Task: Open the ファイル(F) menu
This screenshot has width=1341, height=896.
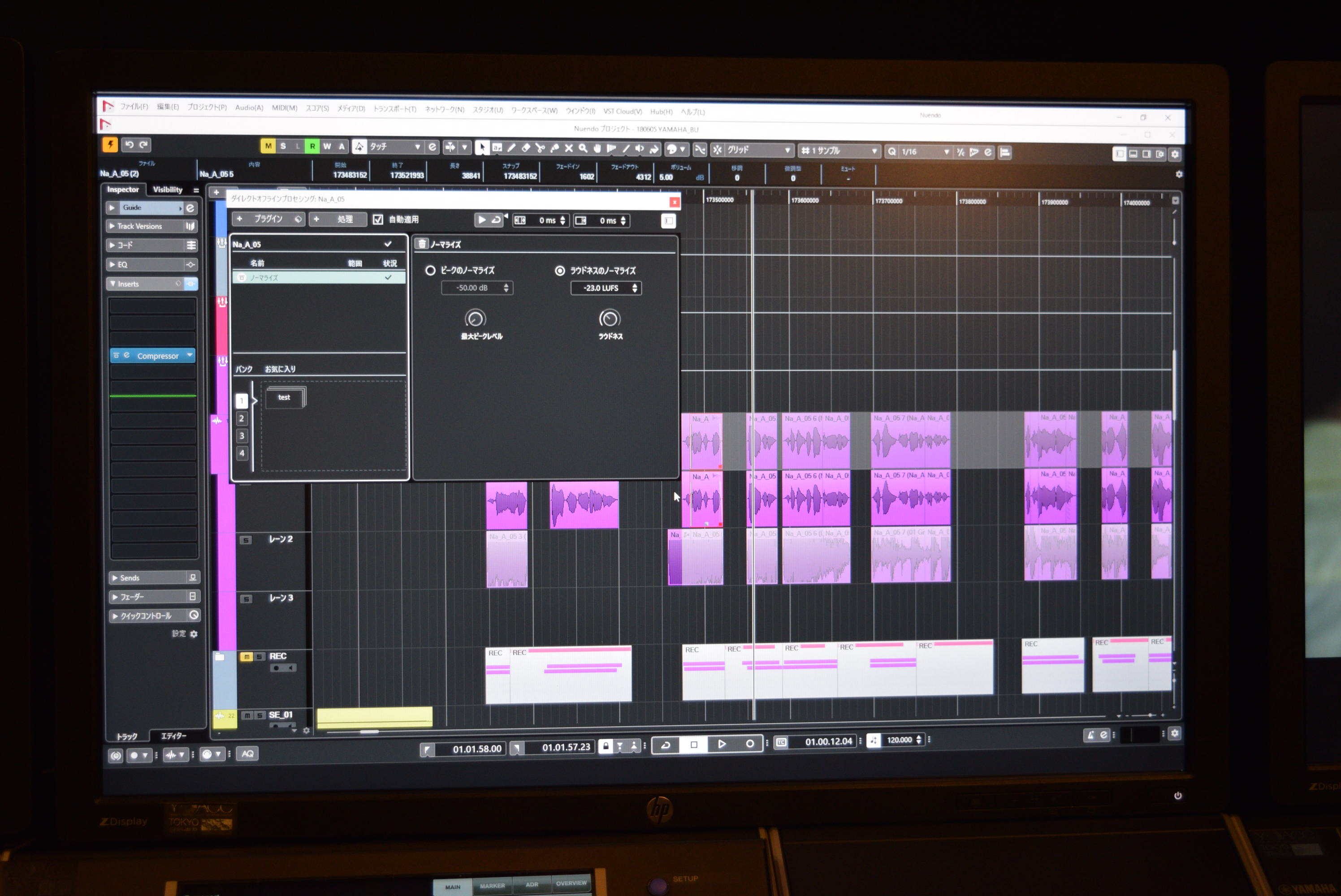Action: [134, 106]
